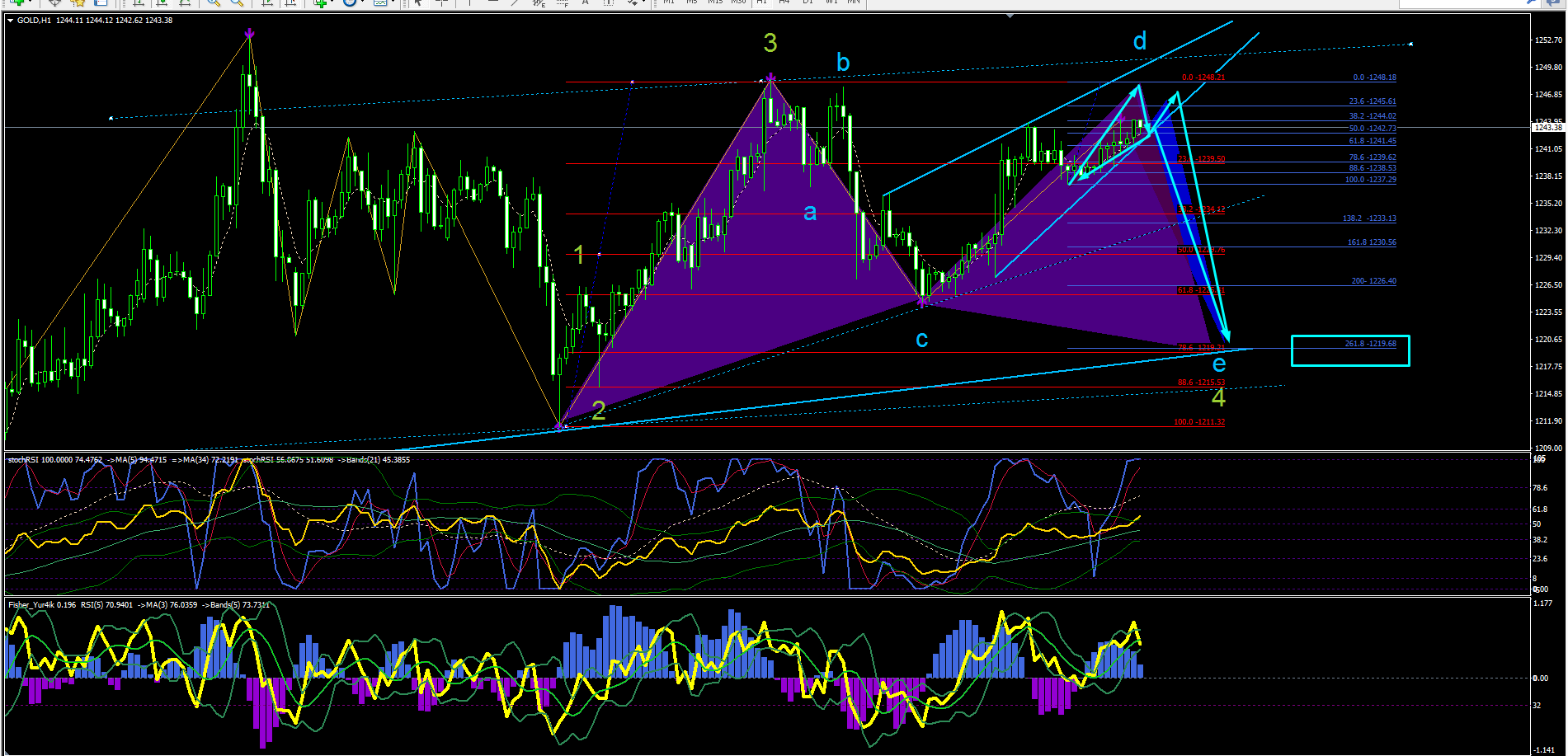
Task: Click the stochRSI indicator header text
Action: pos(209,460)
